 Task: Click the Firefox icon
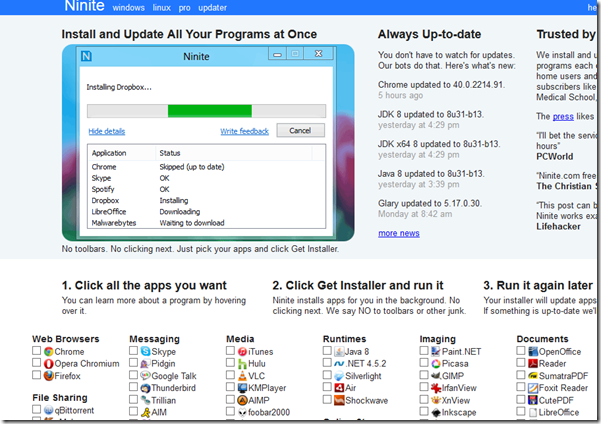click(x=48, y=377)
